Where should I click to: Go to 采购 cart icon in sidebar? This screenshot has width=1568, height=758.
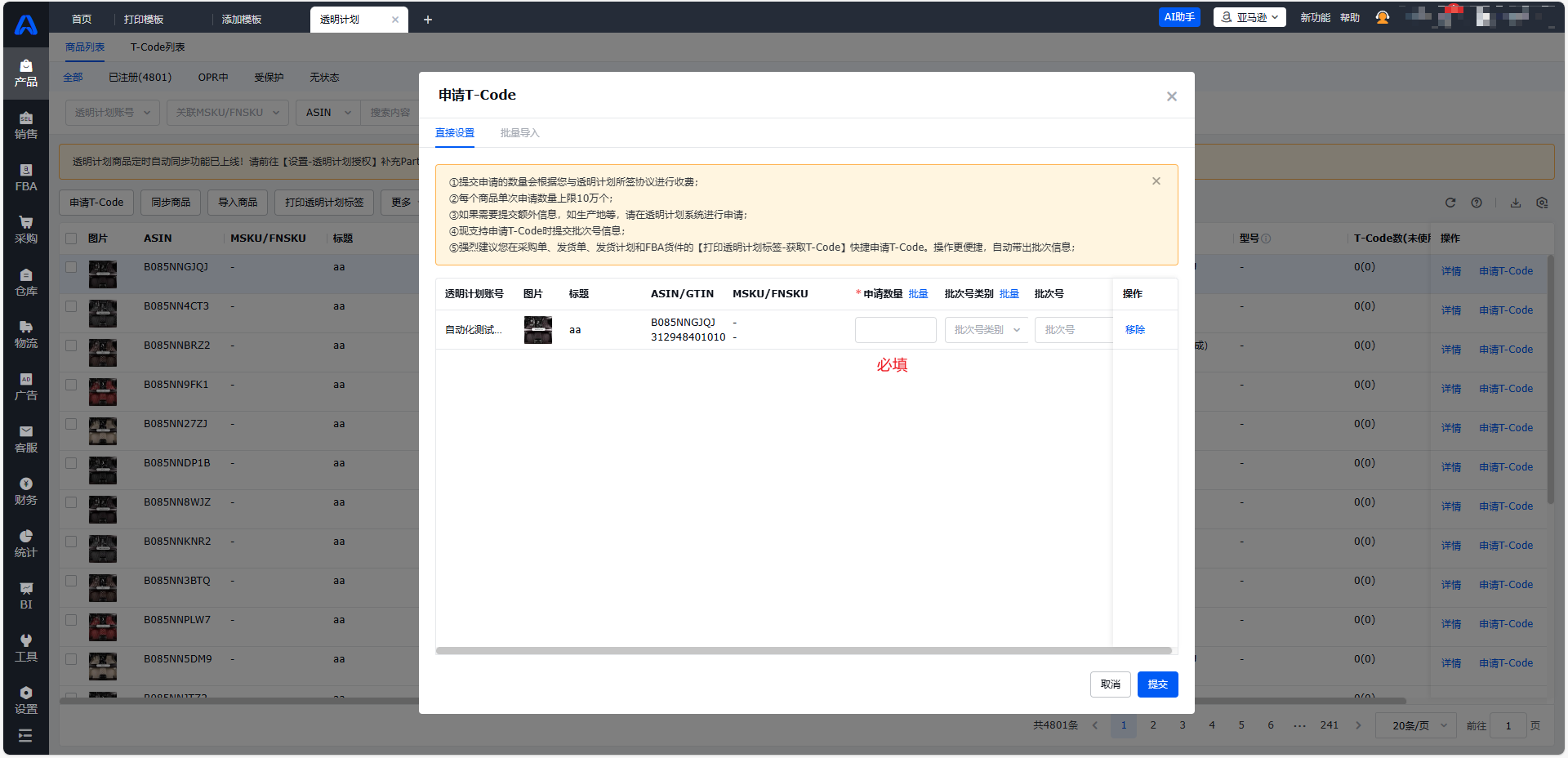point(26,230)
